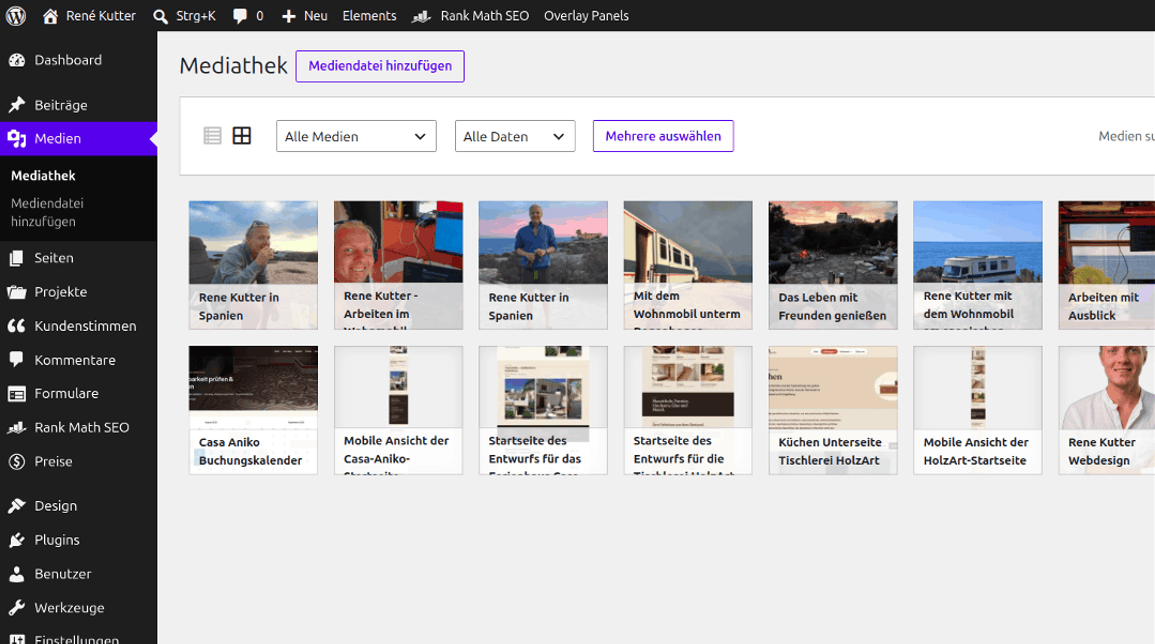
Task: Open the Das Leben mit Freunden genießen thumbnail
Action: pos(833,265)
